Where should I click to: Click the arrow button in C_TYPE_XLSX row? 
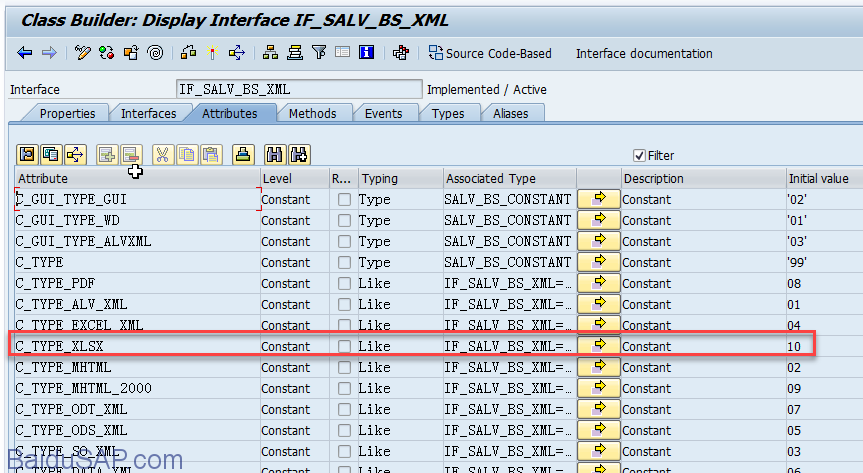click(x=599, y=346)
